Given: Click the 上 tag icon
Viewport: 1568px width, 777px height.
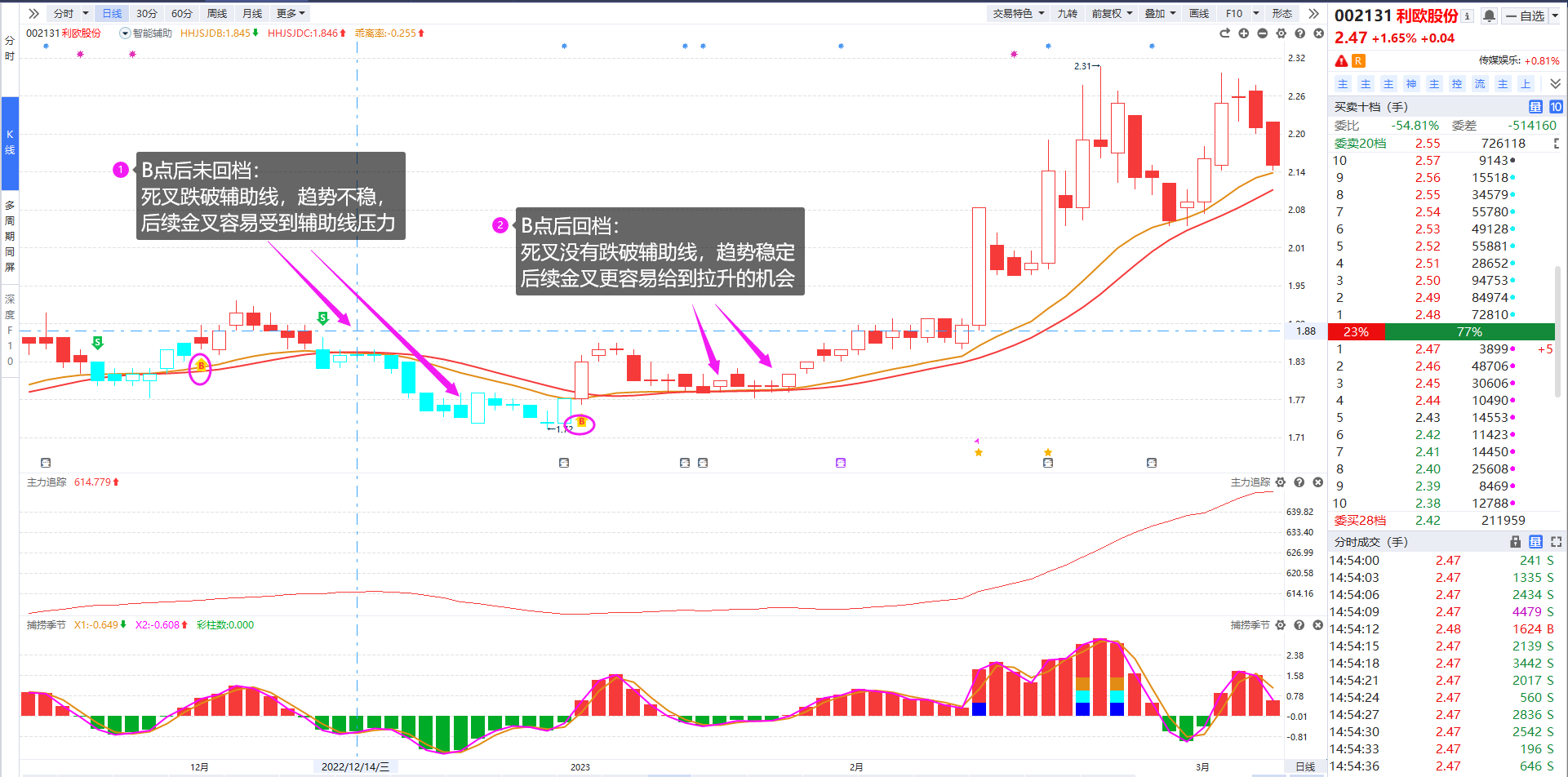Looking at the screenshot, I should click(1526, 84).
